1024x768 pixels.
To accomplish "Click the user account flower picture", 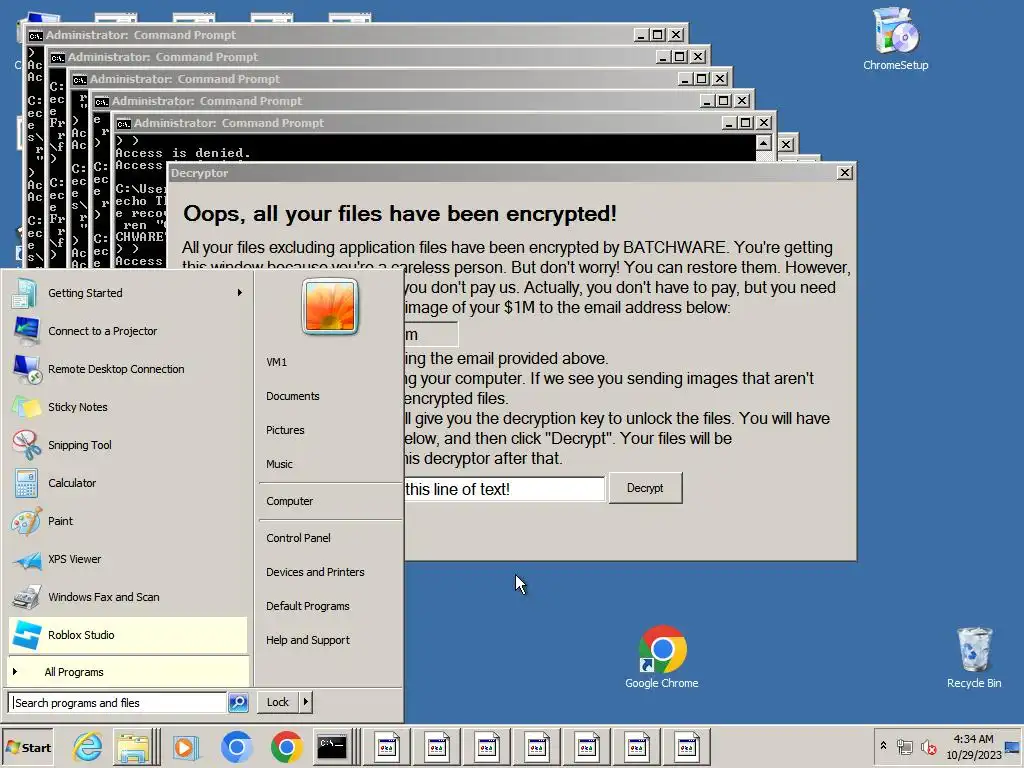I will [330, 306].
